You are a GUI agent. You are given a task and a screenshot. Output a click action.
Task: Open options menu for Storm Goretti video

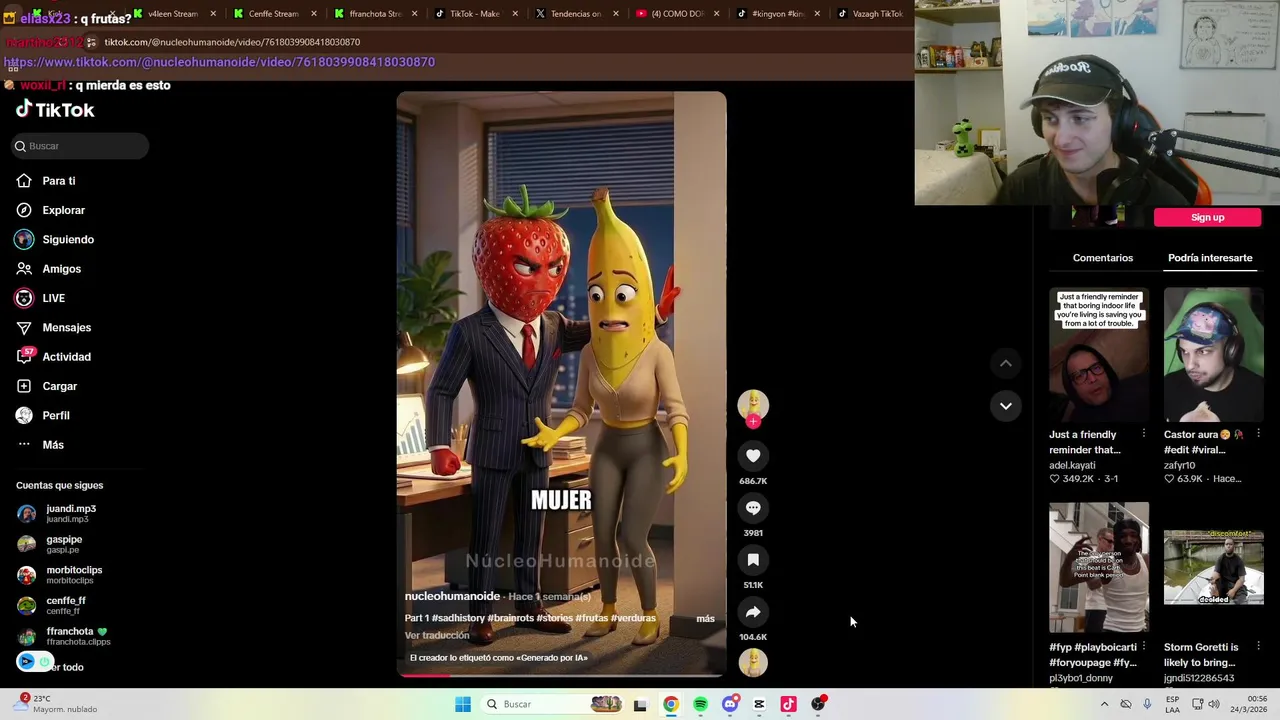coord(1258,647)
